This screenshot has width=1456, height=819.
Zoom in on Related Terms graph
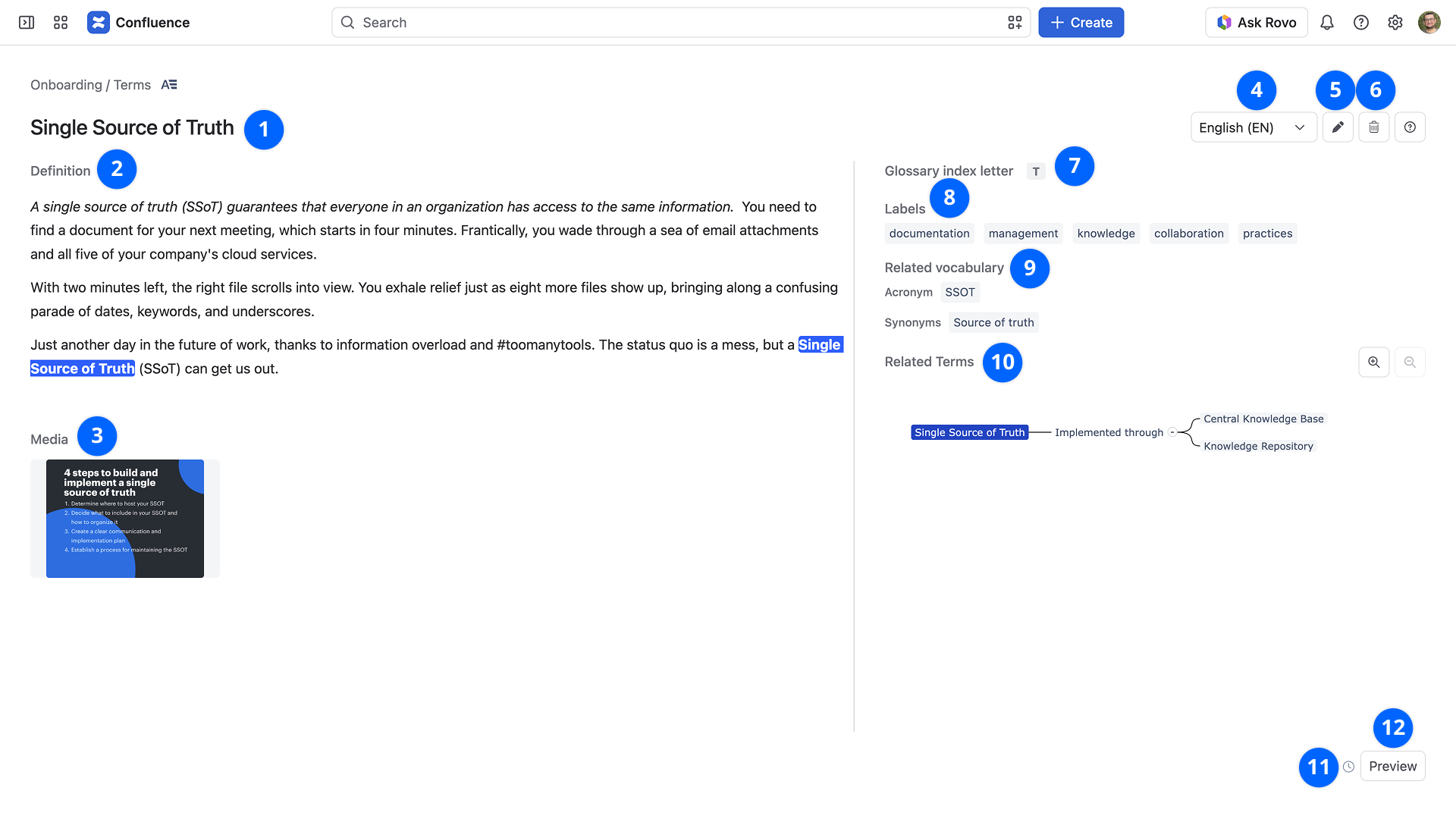click(1374, 362)
